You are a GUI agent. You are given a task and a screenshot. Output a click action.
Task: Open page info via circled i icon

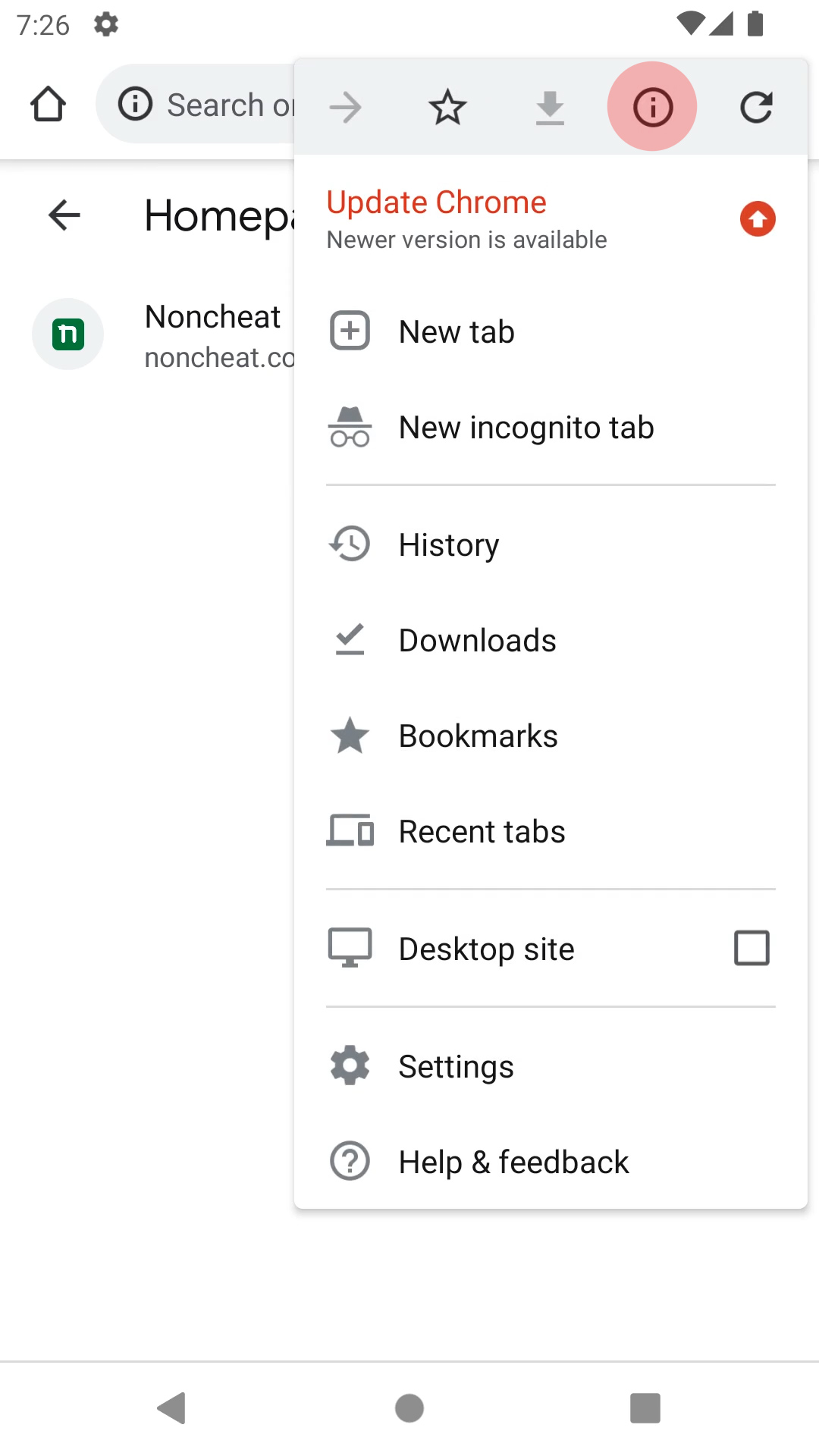652,106
